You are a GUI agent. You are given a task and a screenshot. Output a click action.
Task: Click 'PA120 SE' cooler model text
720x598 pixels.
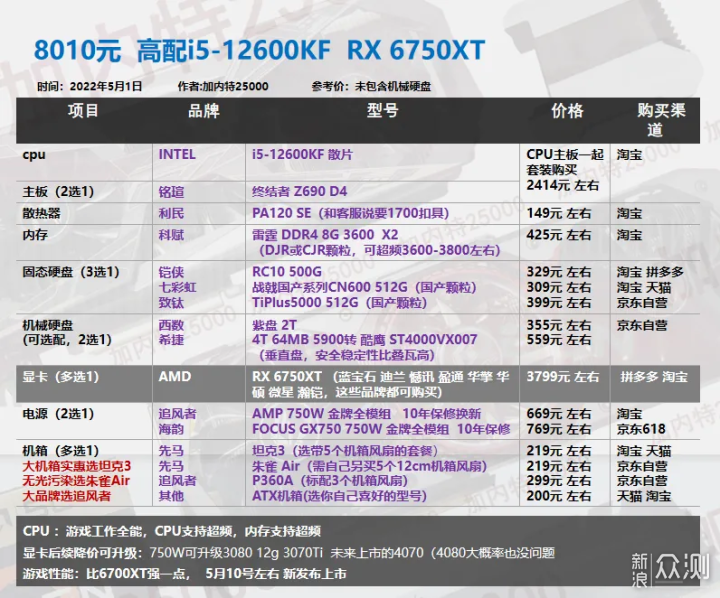(281, 213)
